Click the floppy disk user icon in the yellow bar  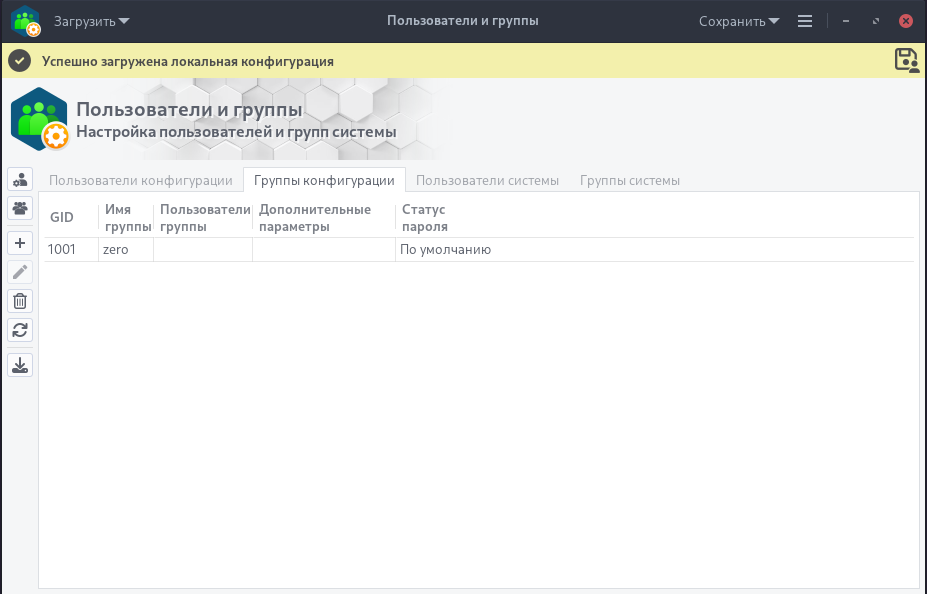(x=906, y=61)
